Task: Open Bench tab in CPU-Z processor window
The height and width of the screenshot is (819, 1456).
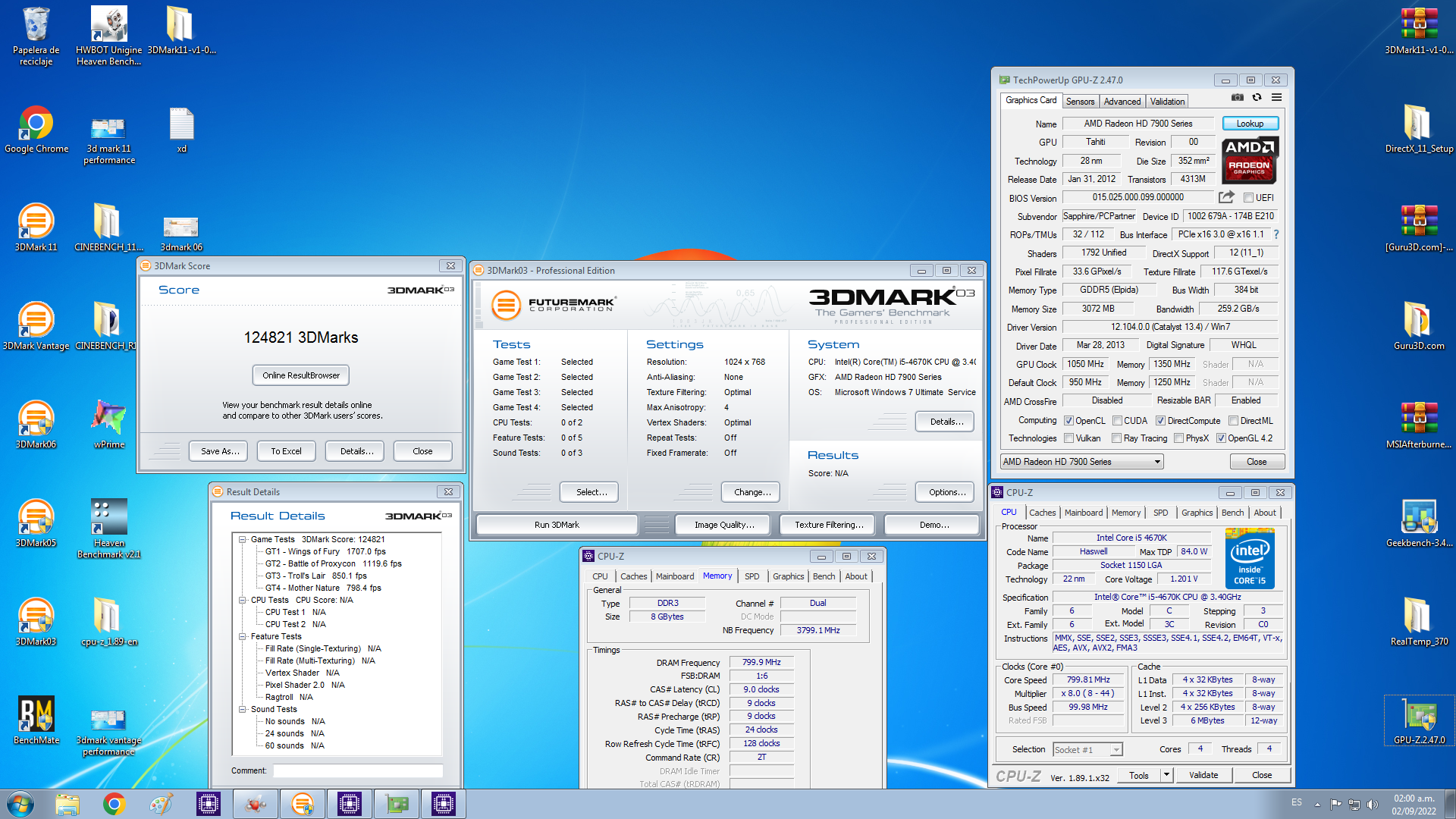Action: point(1232,513)
